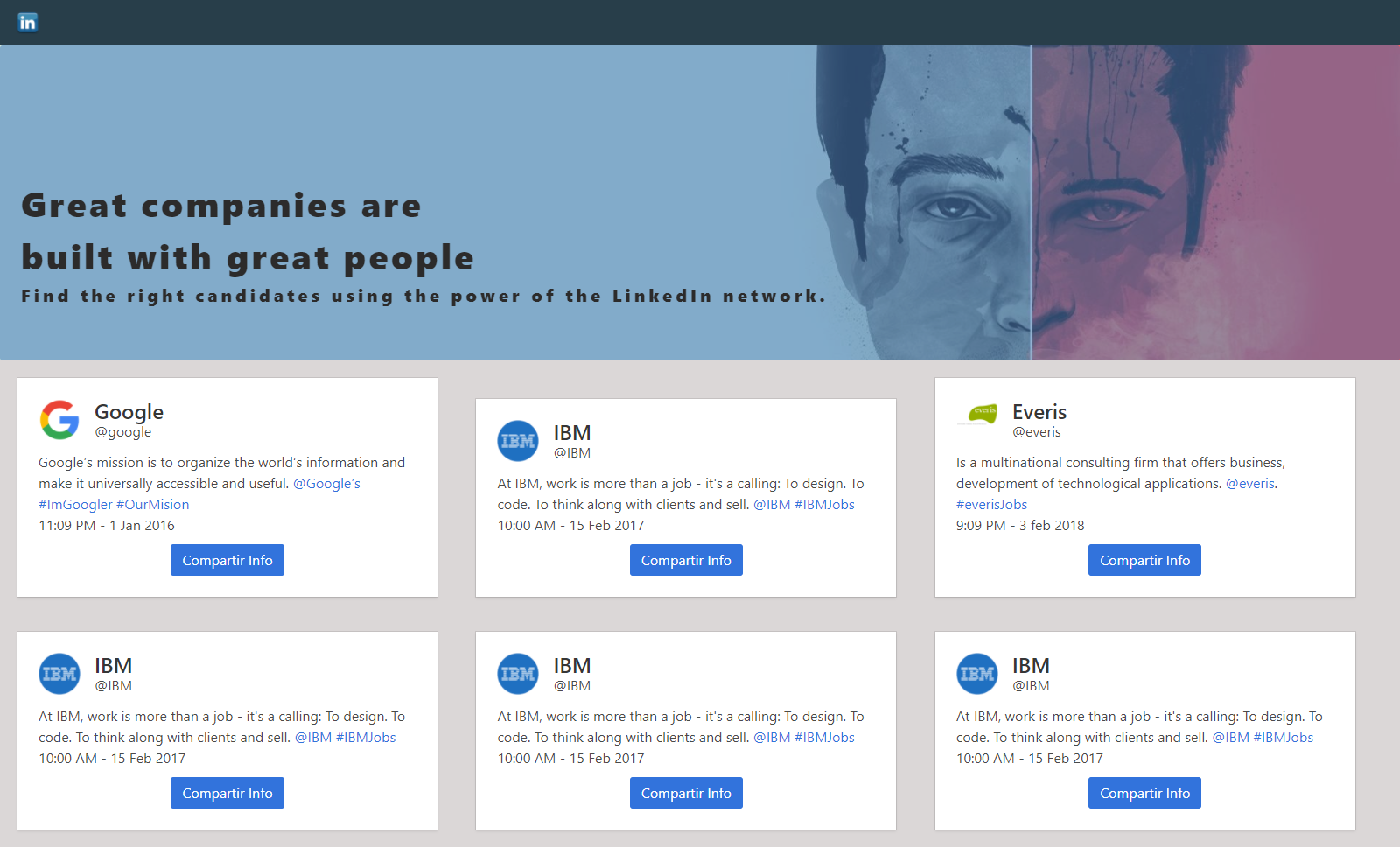This screenshot has width=1400, height=847.
Task: Click the IBM logo in the bottom middle card
Action: [518, 674]
